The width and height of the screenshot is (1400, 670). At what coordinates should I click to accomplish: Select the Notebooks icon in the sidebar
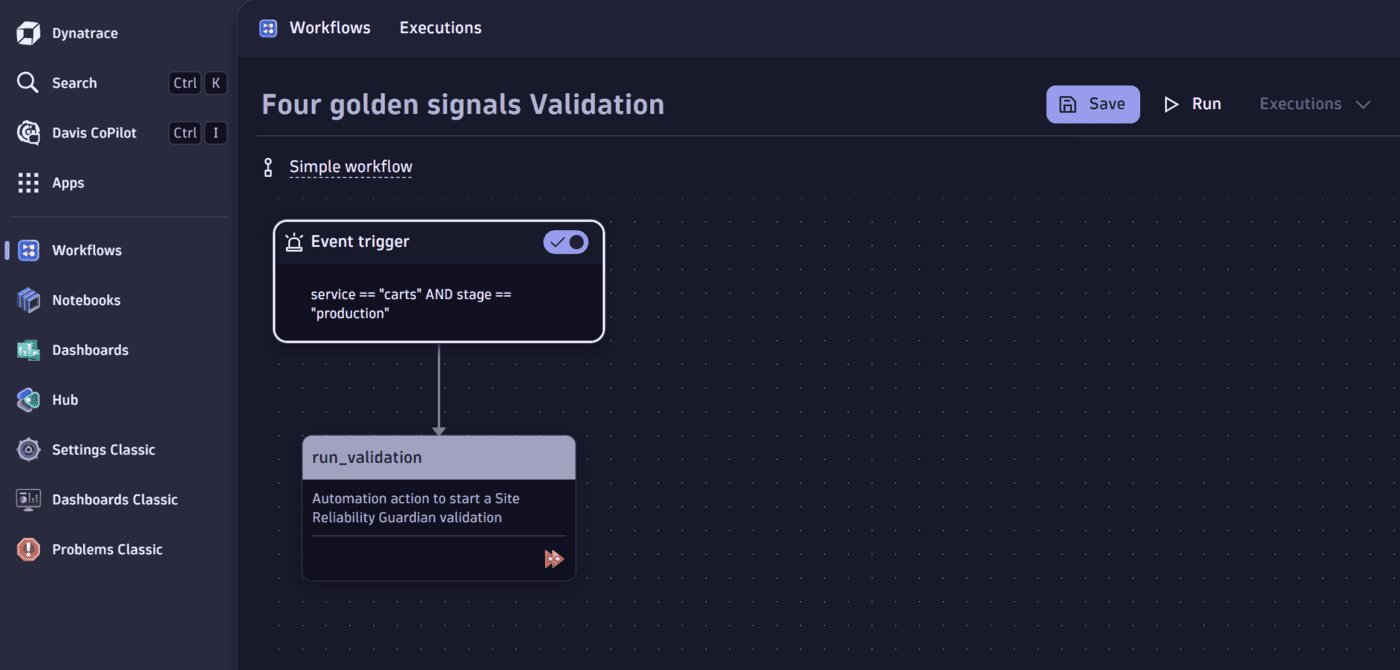click(27, 299)
